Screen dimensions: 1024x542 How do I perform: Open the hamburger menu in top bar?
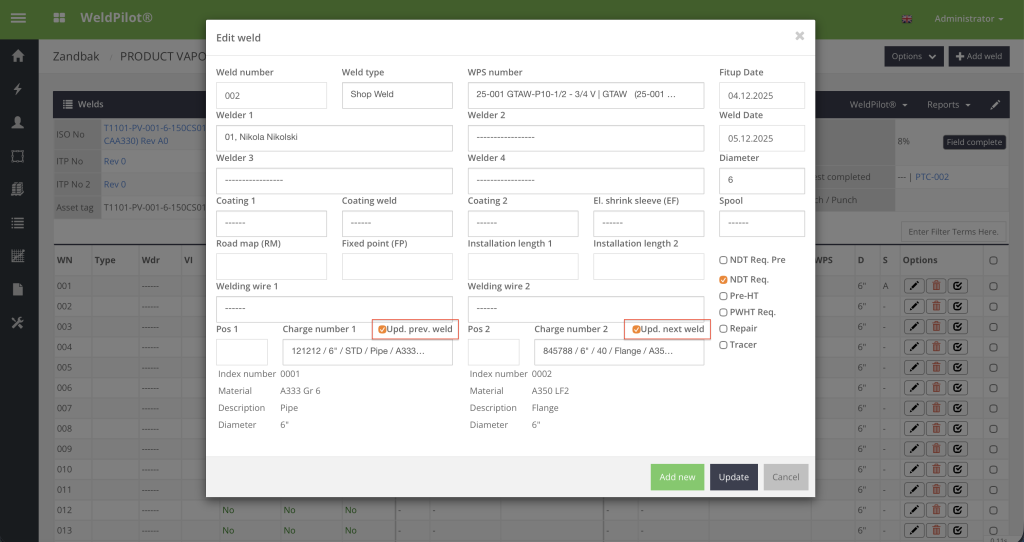point(18,19)
